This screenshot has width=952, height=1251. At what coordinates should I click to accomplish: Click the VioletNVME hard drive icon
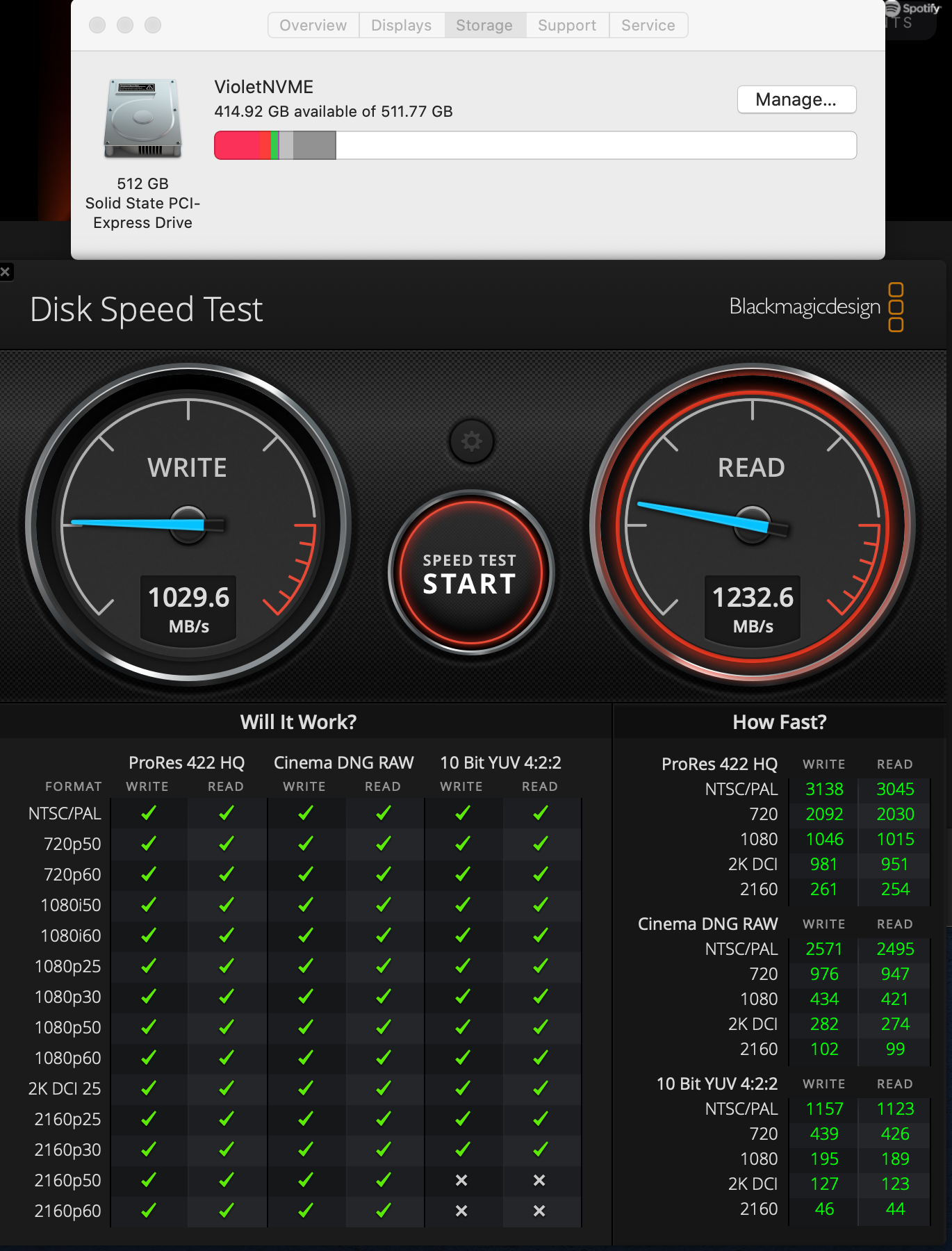(143, 119)
